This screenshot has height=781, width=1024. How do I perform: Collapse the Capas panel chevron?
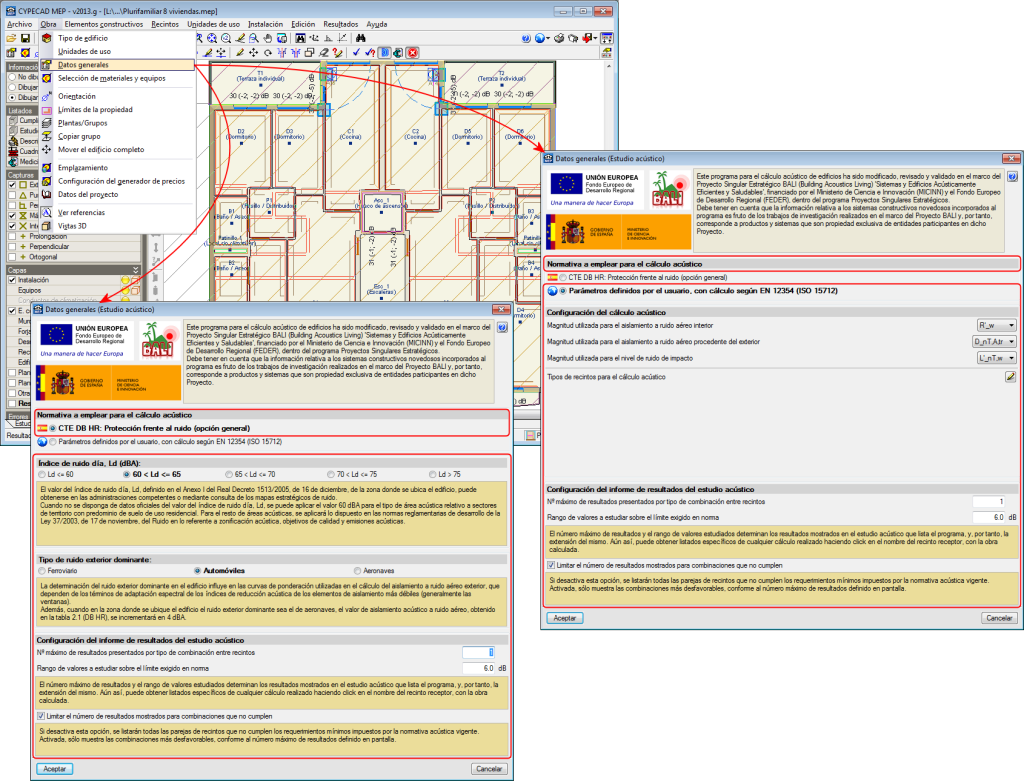click(x=136, y=270)
